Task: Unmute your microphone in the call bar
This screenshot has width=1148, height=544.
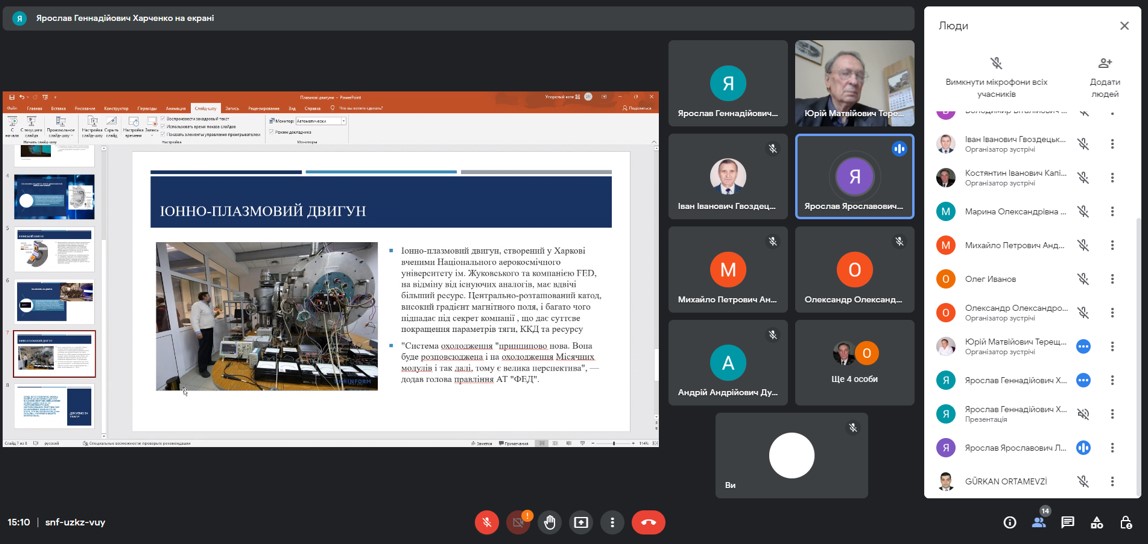Action: pyautogui.click(x=487, y=522)
